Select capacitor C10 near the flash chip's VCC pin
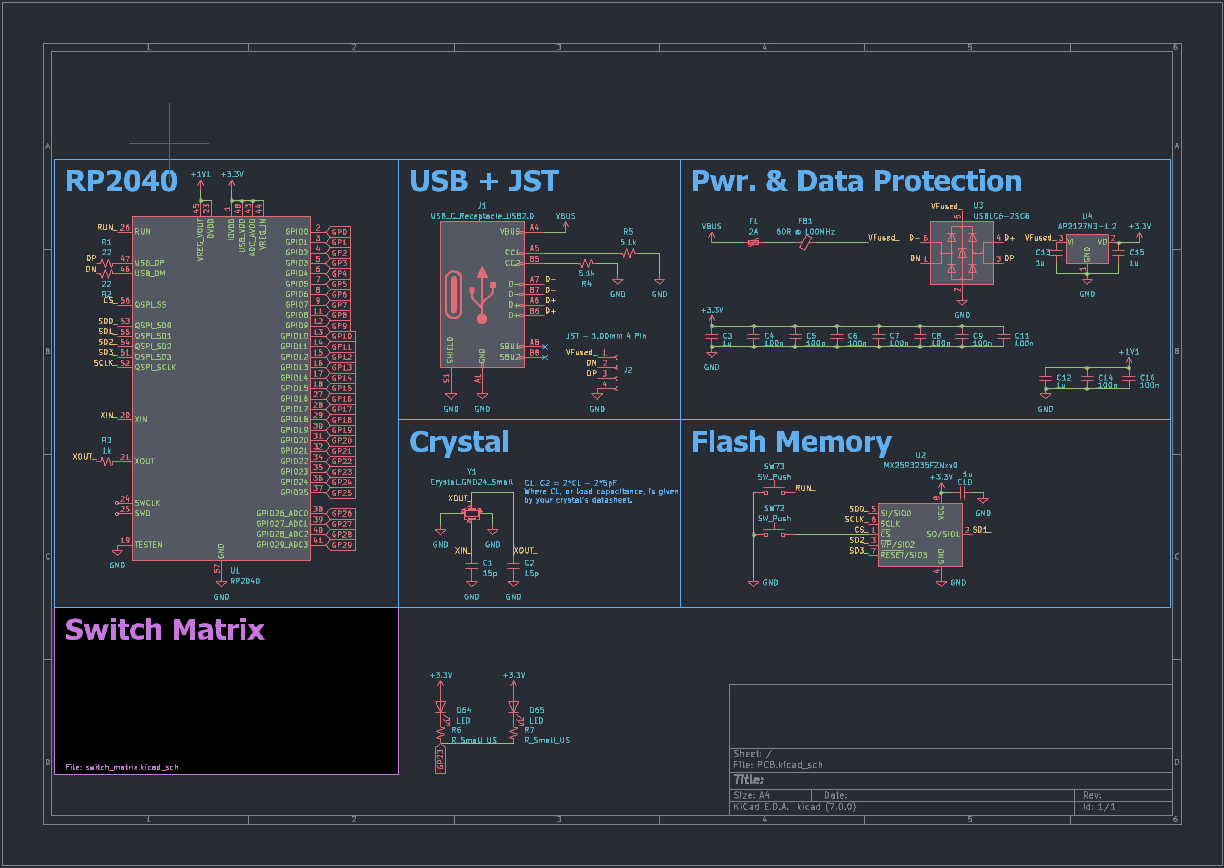Screen dimensions: 1224x868 click(963, 492)
